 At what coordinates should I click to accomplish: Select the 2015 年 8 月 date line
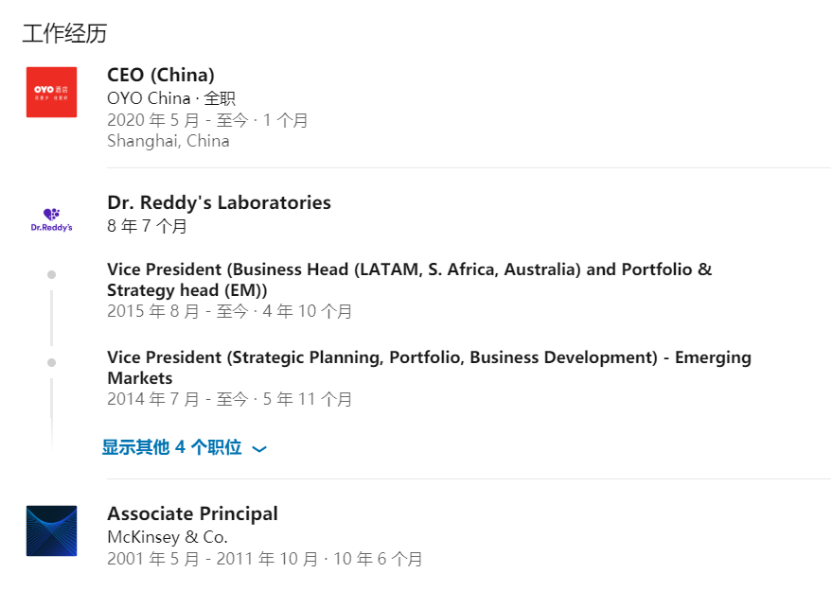229,311
